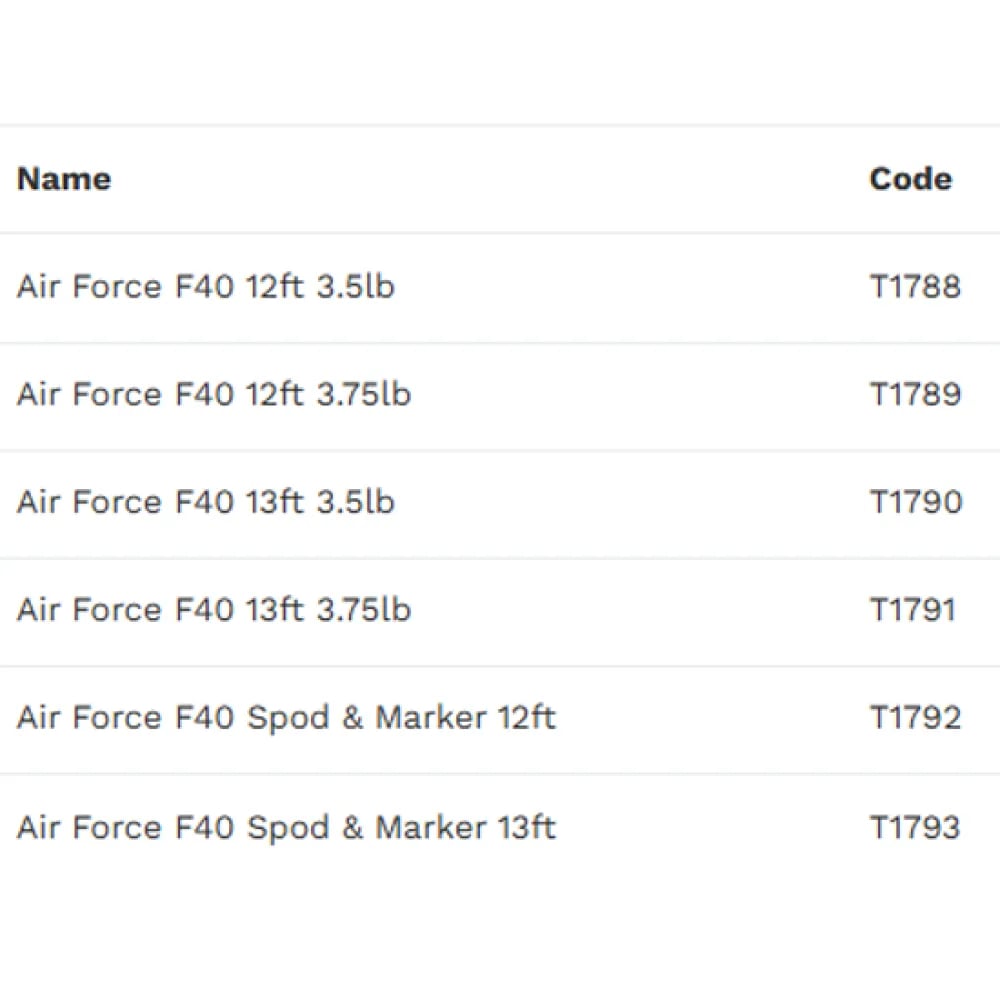Click the Name column header

[64, 180]
